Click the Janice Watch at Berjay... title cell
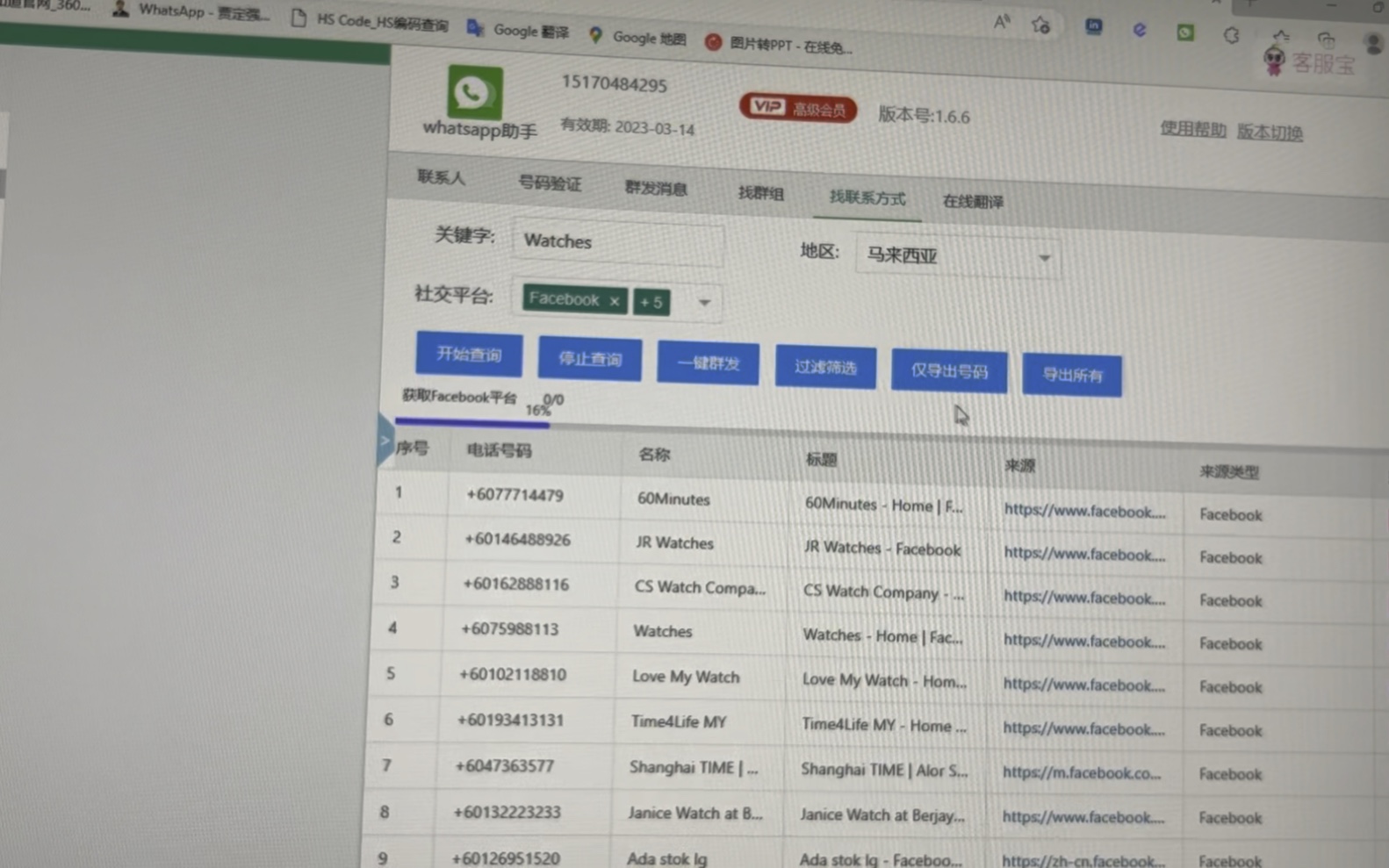This screenshot has height=868, width=1389. click(882, 814)
